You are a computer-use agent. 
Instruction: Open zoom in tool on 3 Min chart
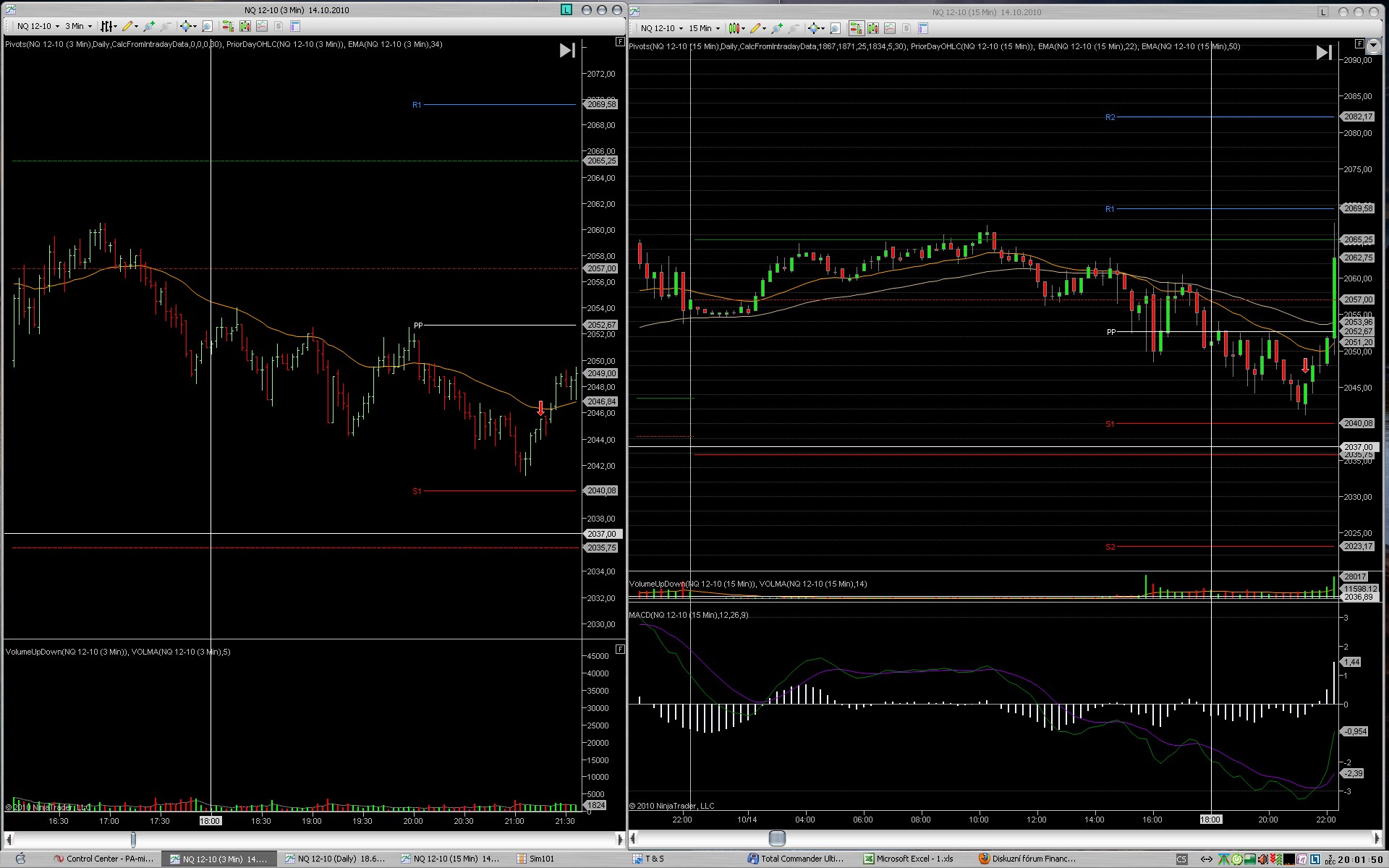(x=149, y=26)
